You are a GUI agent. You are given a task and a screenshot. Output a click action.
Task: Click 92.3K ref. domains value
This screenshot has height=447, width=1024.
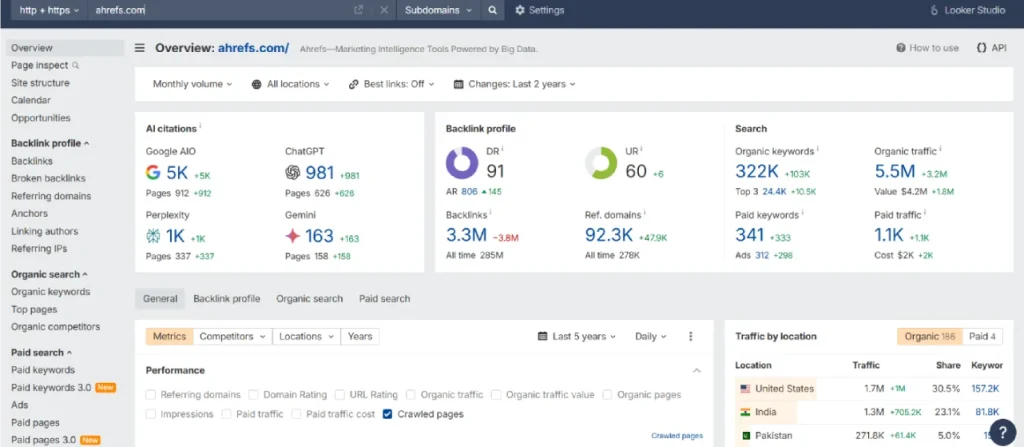tap(609, 235)
